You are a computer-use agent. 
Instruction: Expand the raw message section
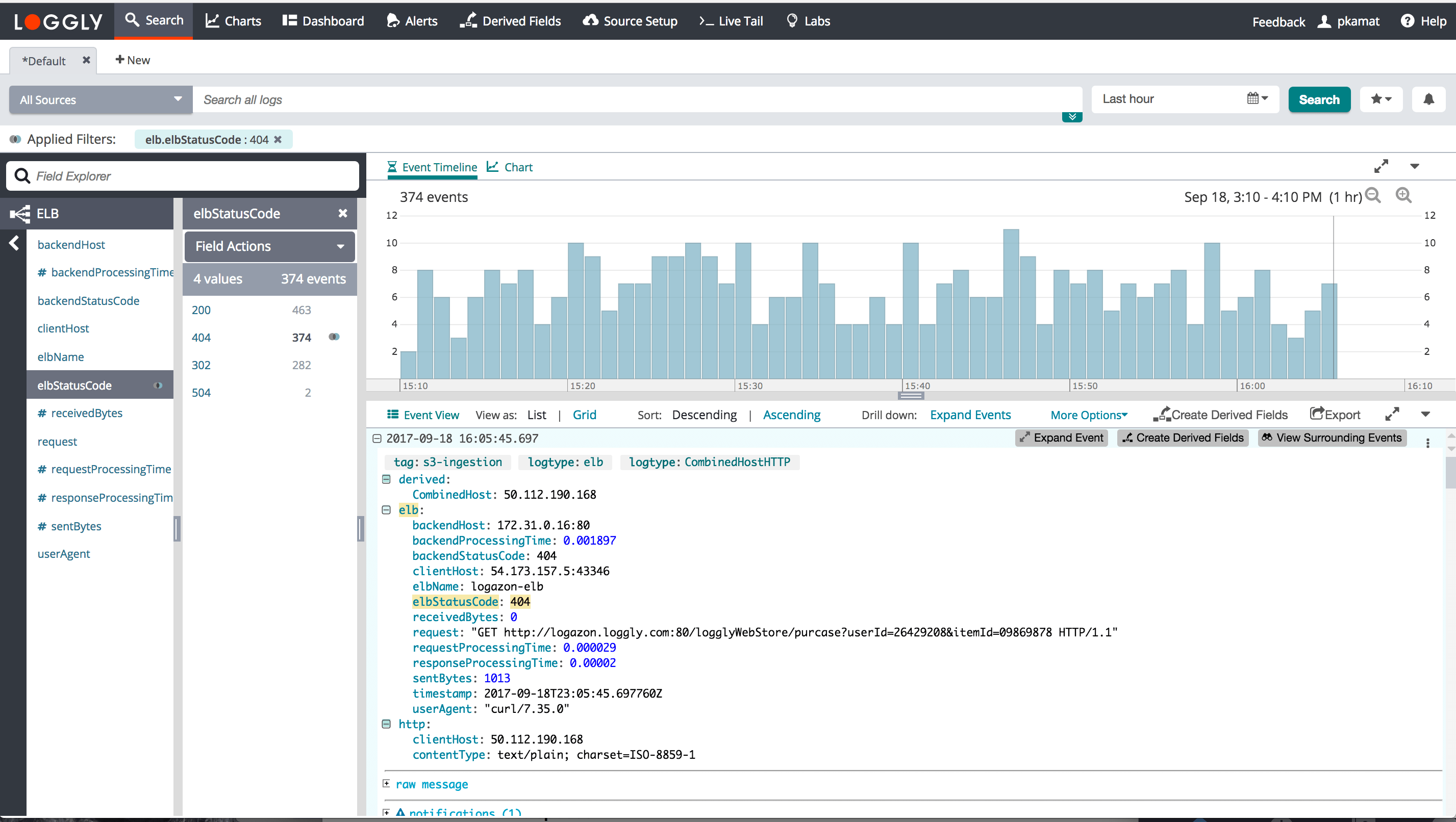click(x=386, y=784)
